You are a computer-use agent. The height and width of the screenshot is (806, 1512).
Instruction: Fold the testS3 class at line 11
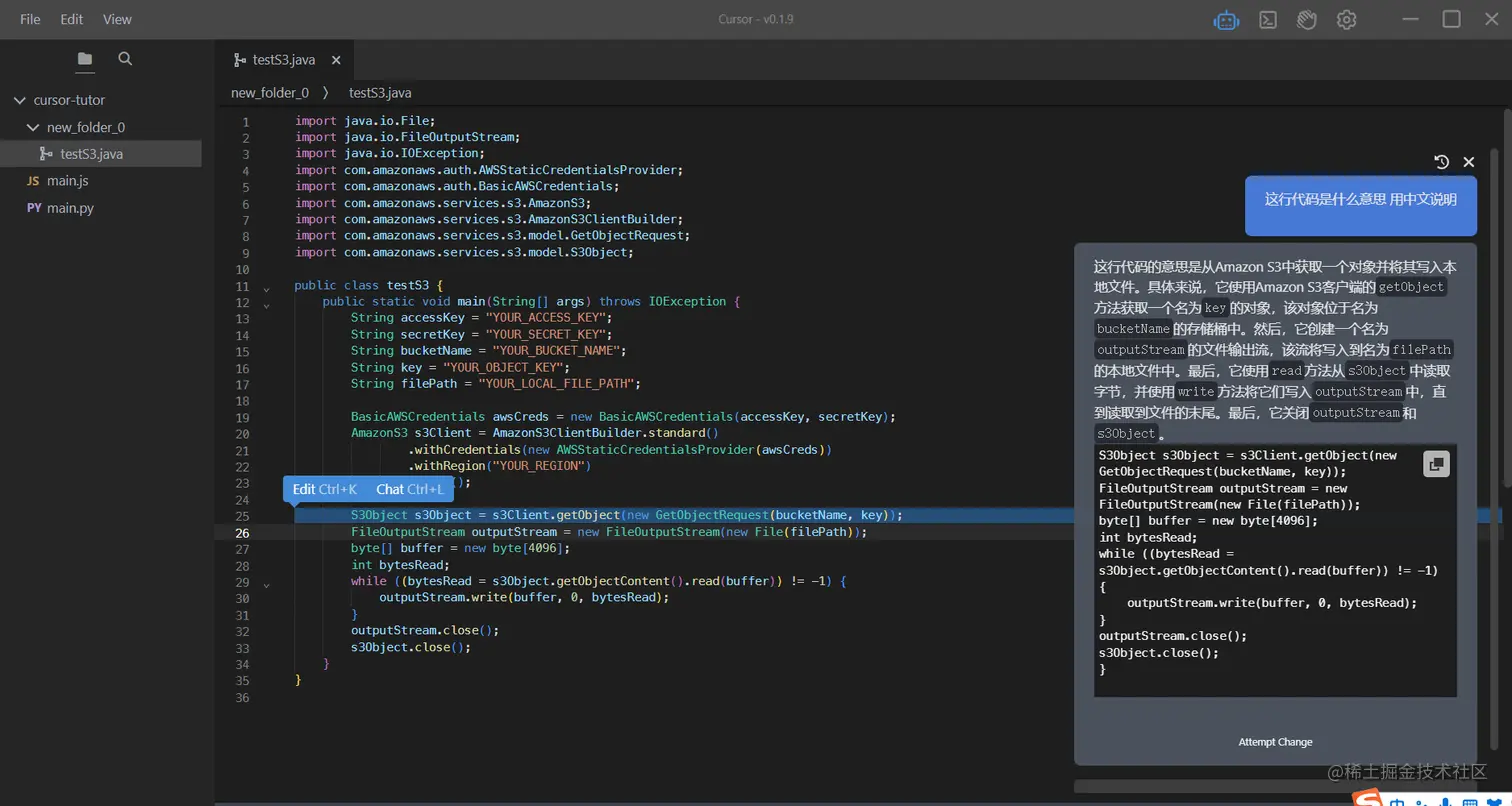pos(266,289)
